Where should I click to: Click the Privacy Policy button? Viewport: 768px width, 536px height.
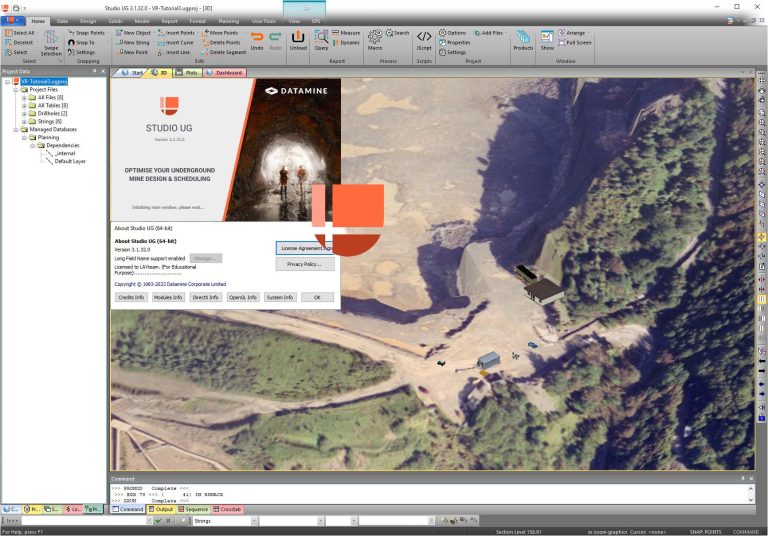tap(305, 264)
